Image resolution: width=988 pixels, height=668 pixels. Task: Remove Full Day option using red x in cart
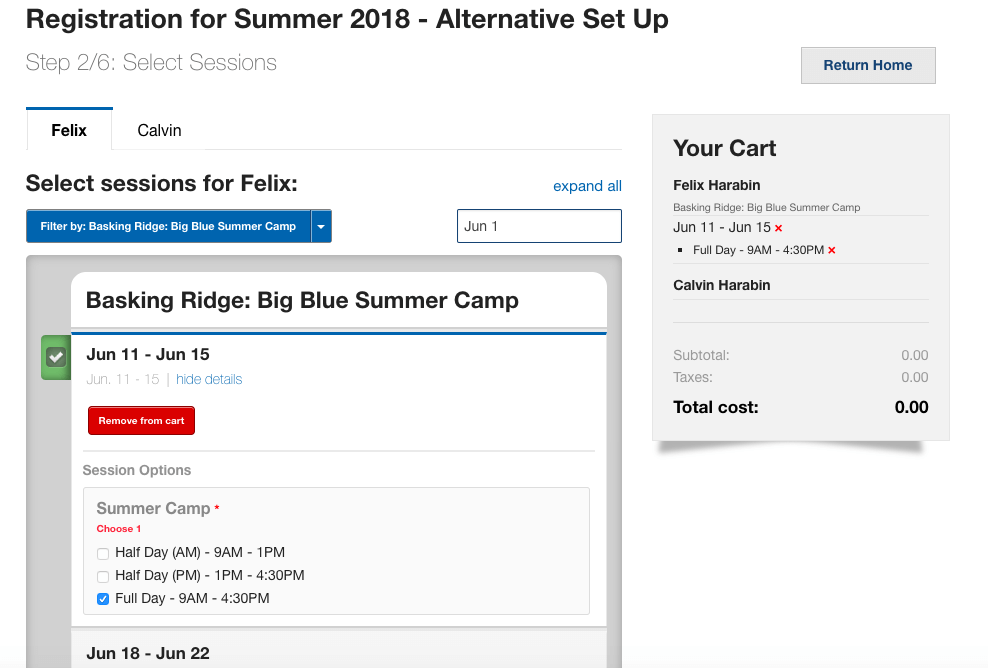point(831,250)
